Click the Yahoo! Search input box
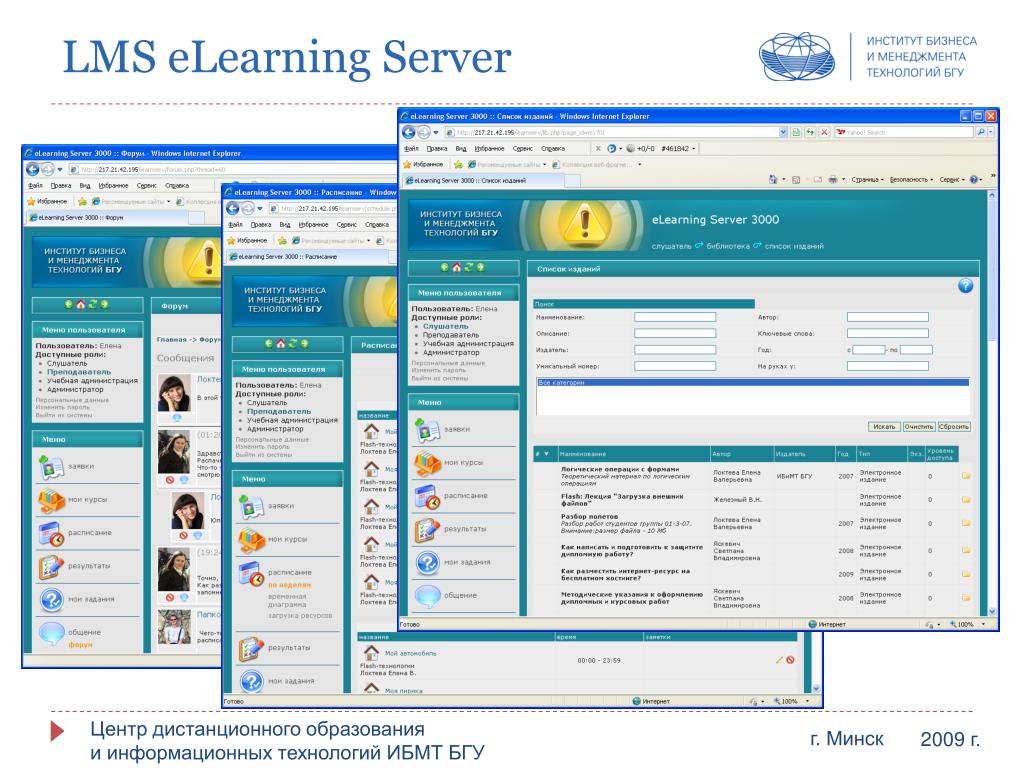This screenshot has width=1024, height=768. point(904,132)
